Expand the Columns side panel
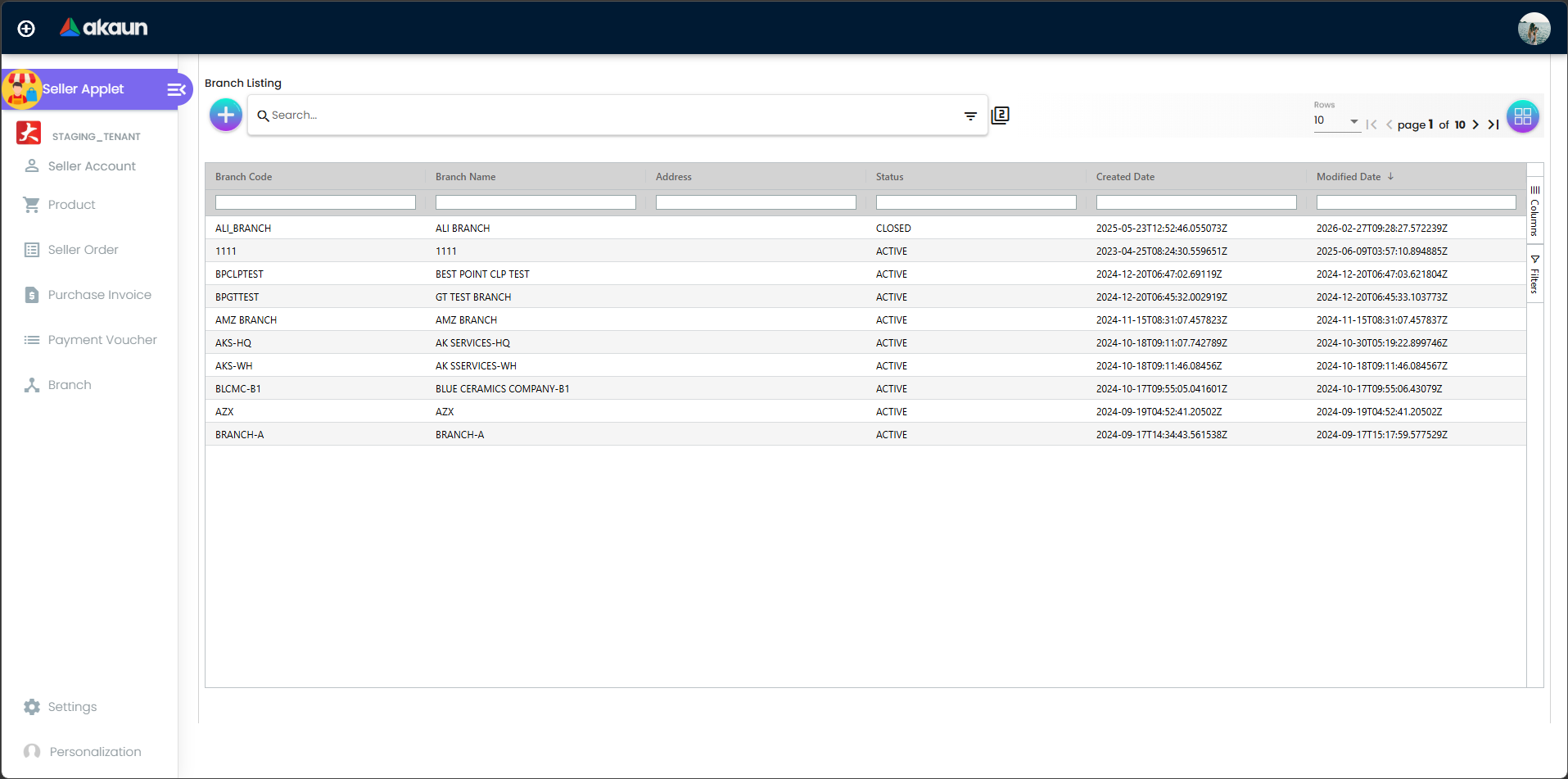The image size is (1568, 779). (x=1535, y=211)
